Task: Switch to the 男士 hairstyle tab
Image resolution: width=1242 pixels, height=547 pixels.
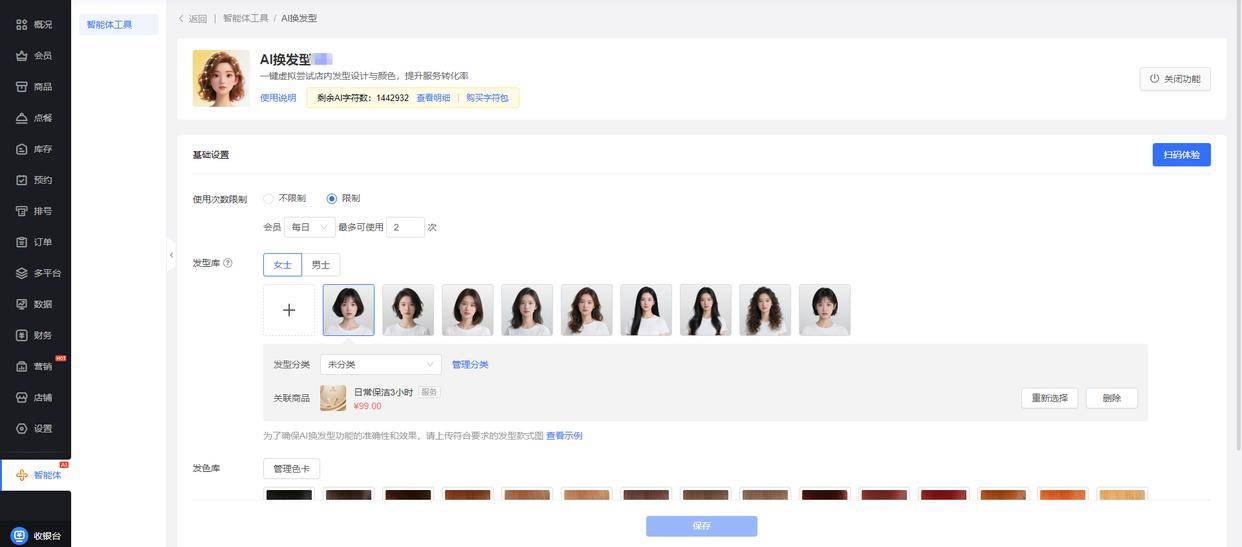Action: coord(320,265)
